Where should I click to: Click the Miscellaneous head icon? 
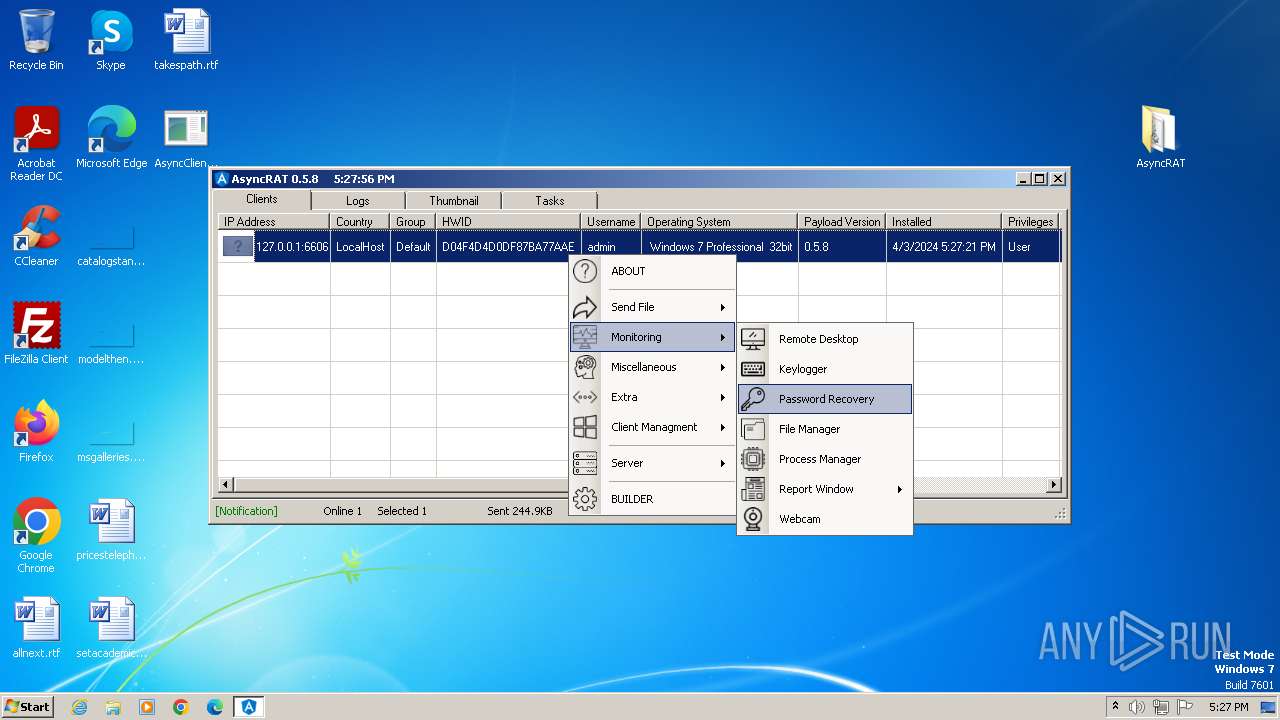click(585, 367)
